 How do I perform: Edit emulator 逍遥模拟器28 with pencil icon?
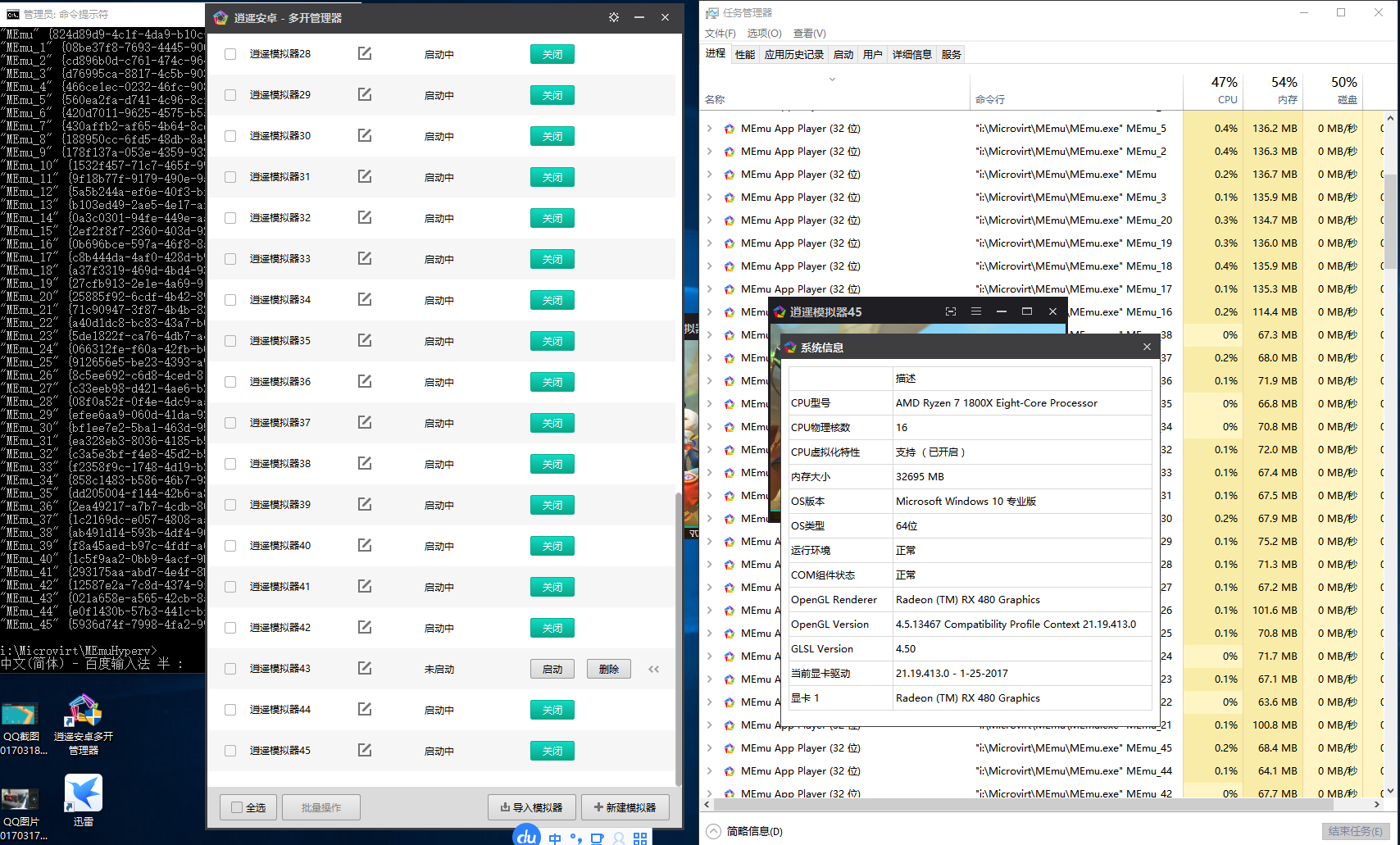pos(365,53)
